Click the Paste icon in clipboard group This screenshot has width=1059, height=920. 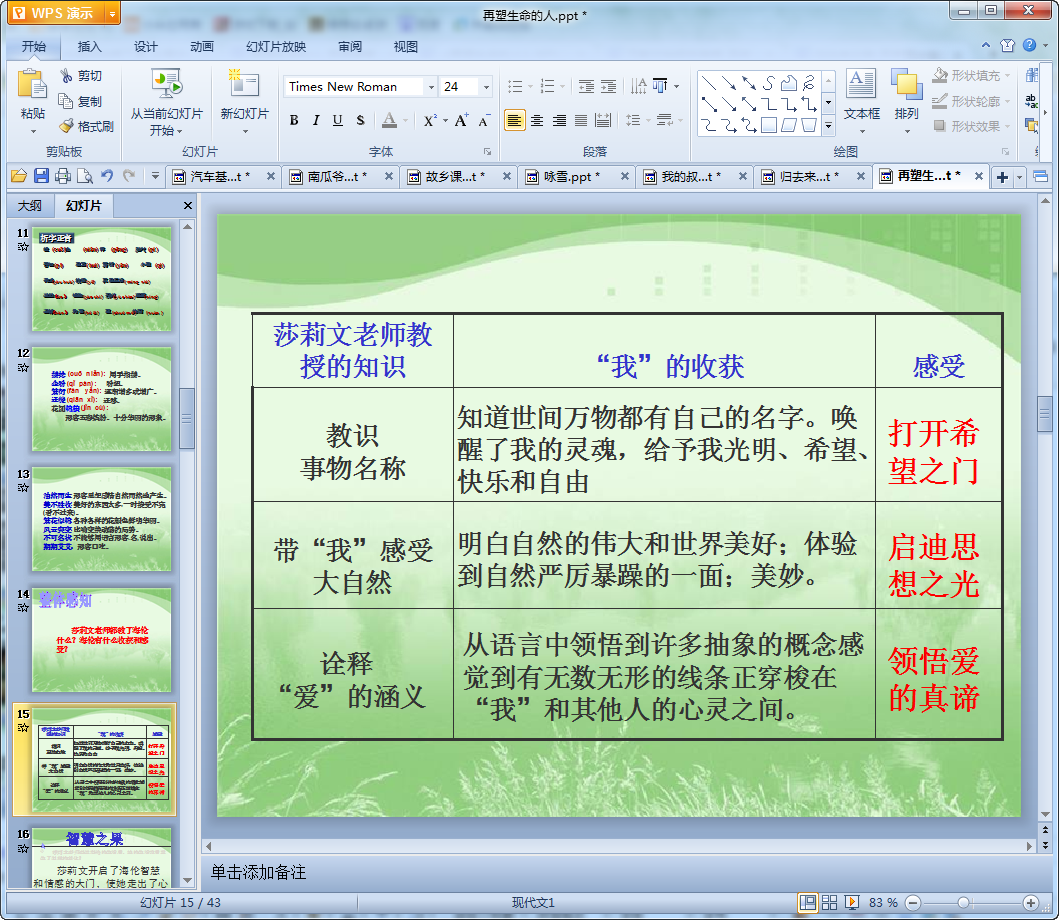coord(32,86)
